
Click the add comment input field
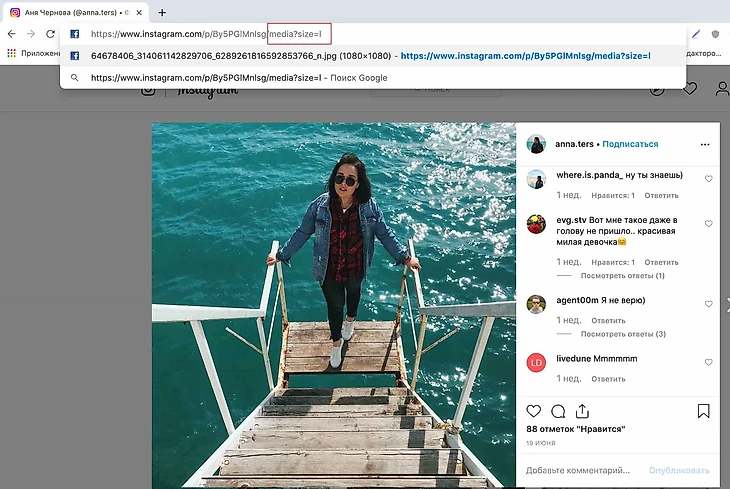578,470
